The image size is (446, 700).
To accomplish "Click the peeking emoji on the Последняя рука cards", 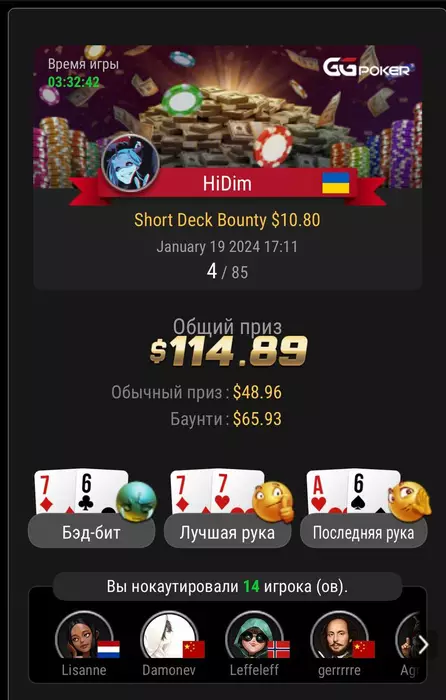I will point(409,501).
